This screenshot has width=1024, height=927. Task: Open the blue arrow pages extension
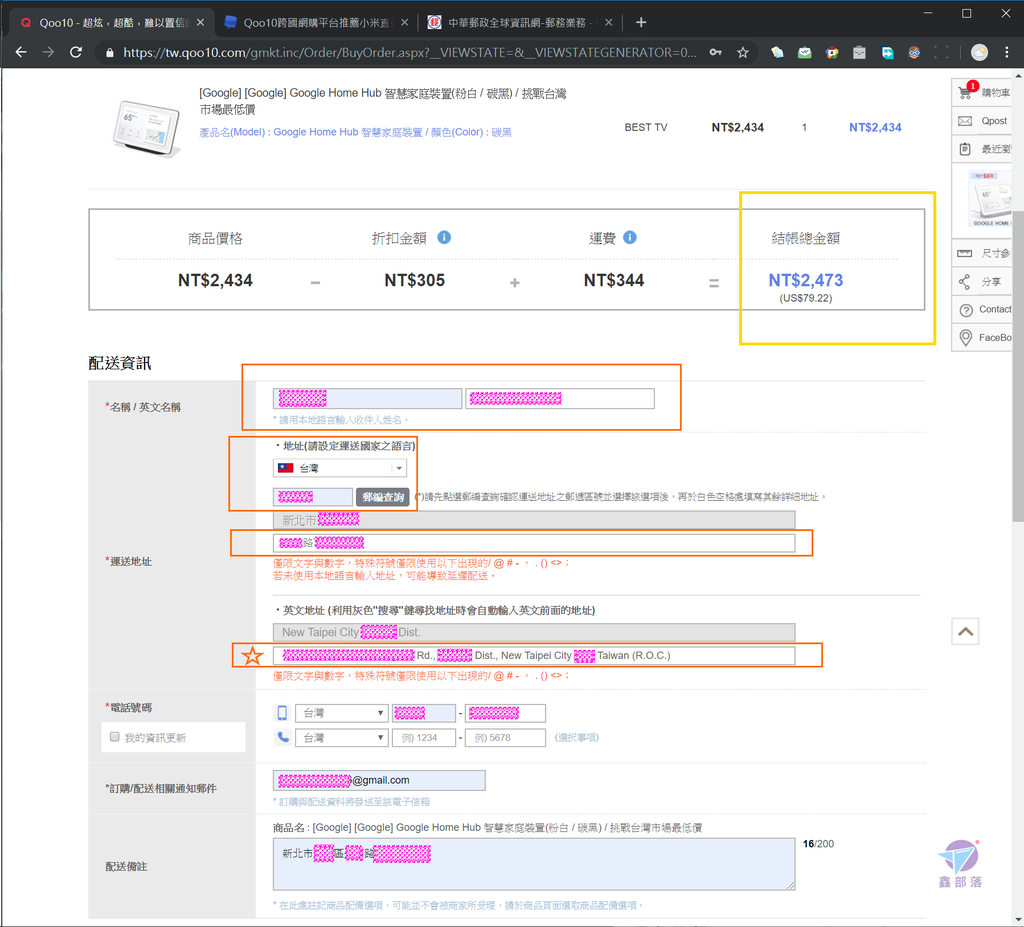click(887, 52)
